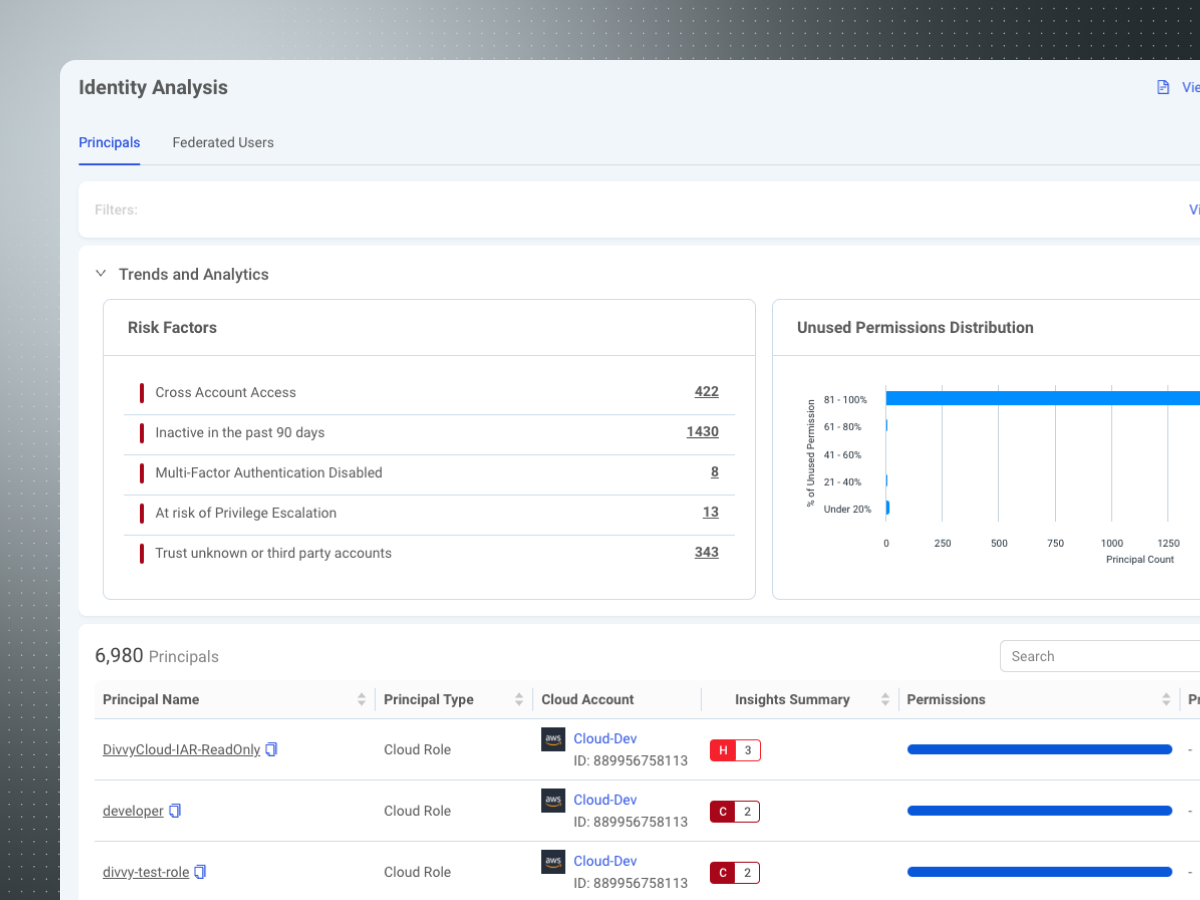Collapse the Trends and Analytics section

click(101, 274)
